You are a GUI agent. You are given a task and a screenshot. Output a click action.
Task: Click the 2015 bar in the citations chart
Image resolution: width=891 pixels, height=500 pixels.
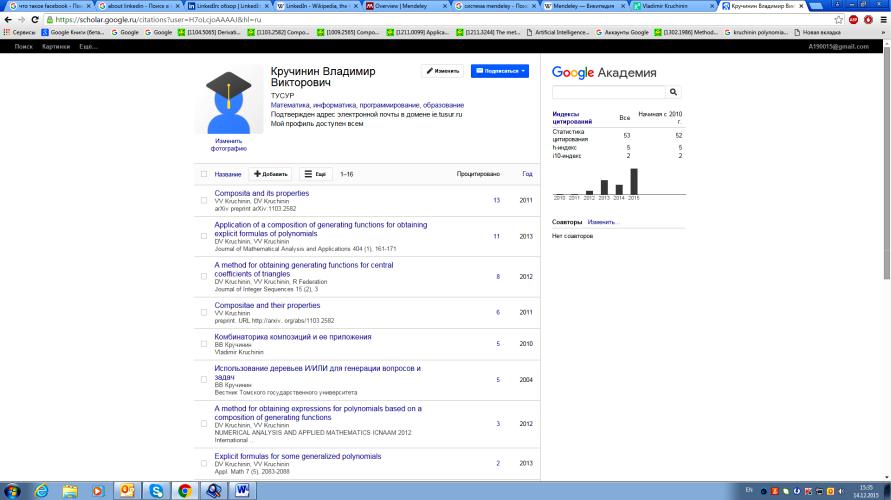pos(634,181)
